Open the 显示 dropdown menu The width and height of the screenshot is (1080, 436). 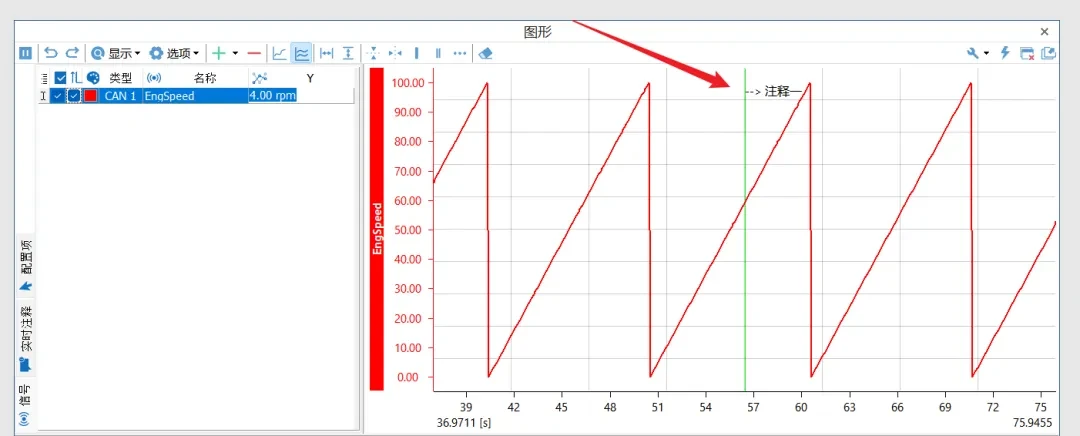(x=116, y=53)
